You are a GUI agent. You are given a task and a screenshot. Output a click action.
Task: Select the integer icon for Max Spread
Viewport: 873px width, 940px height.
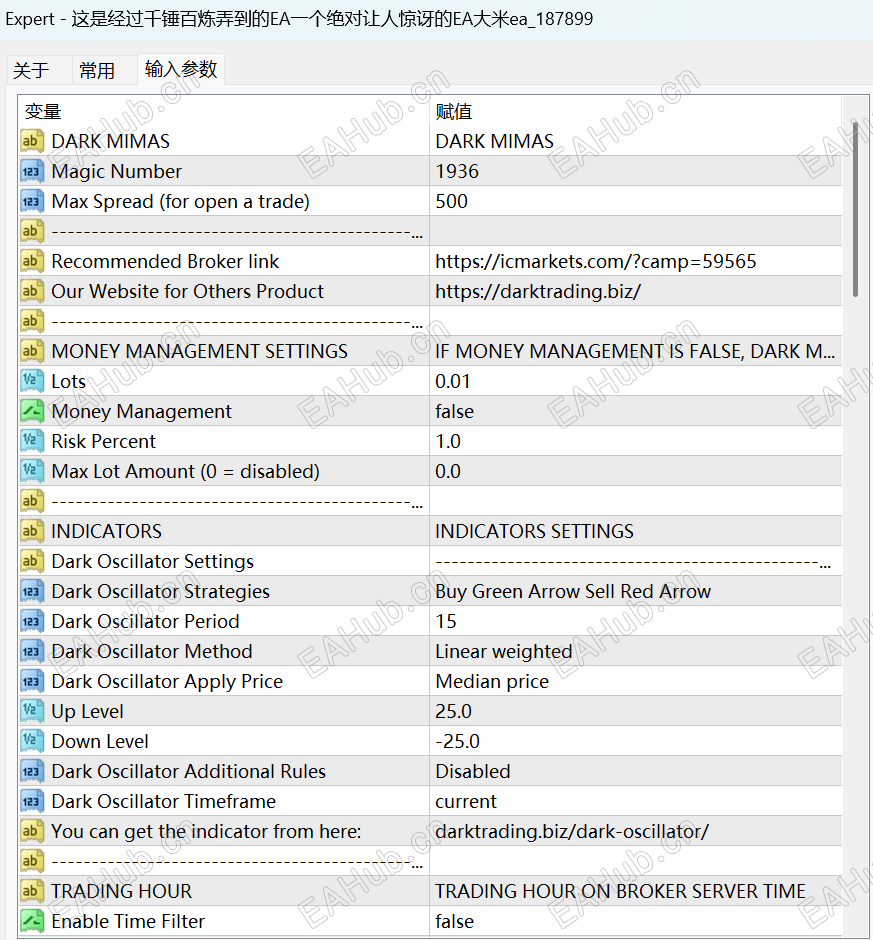point(32,201)
